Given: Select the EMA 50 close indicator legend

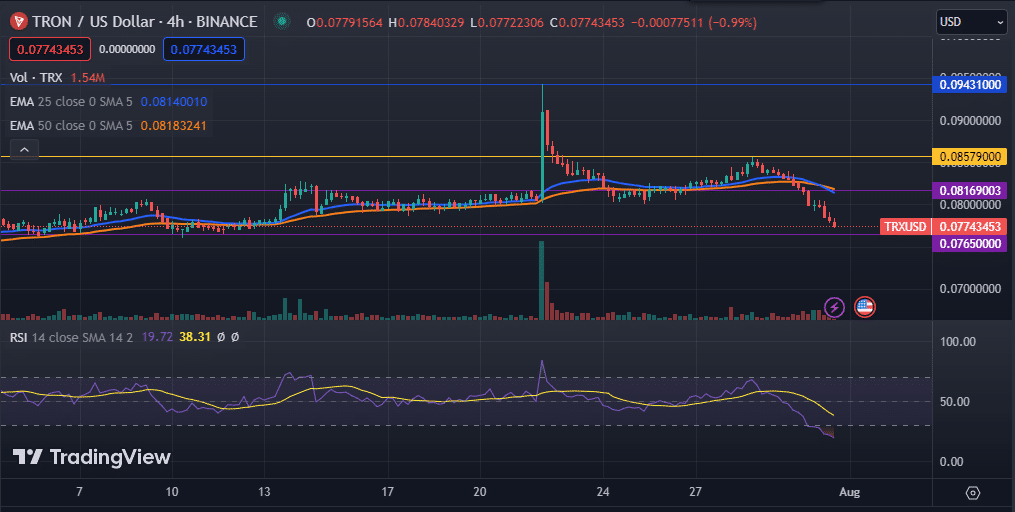Looking at the screenshot, I should [x=71, y=126].
